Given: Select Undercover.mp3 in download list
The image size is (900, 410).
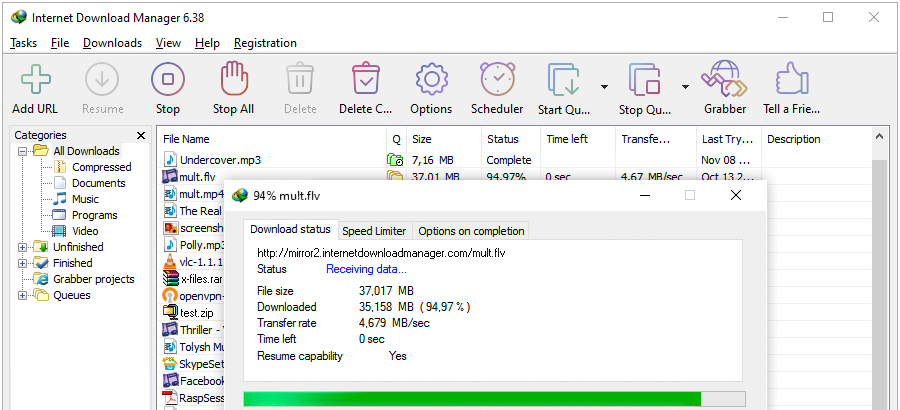Looking at the screenshot, I should coord(220,160).
